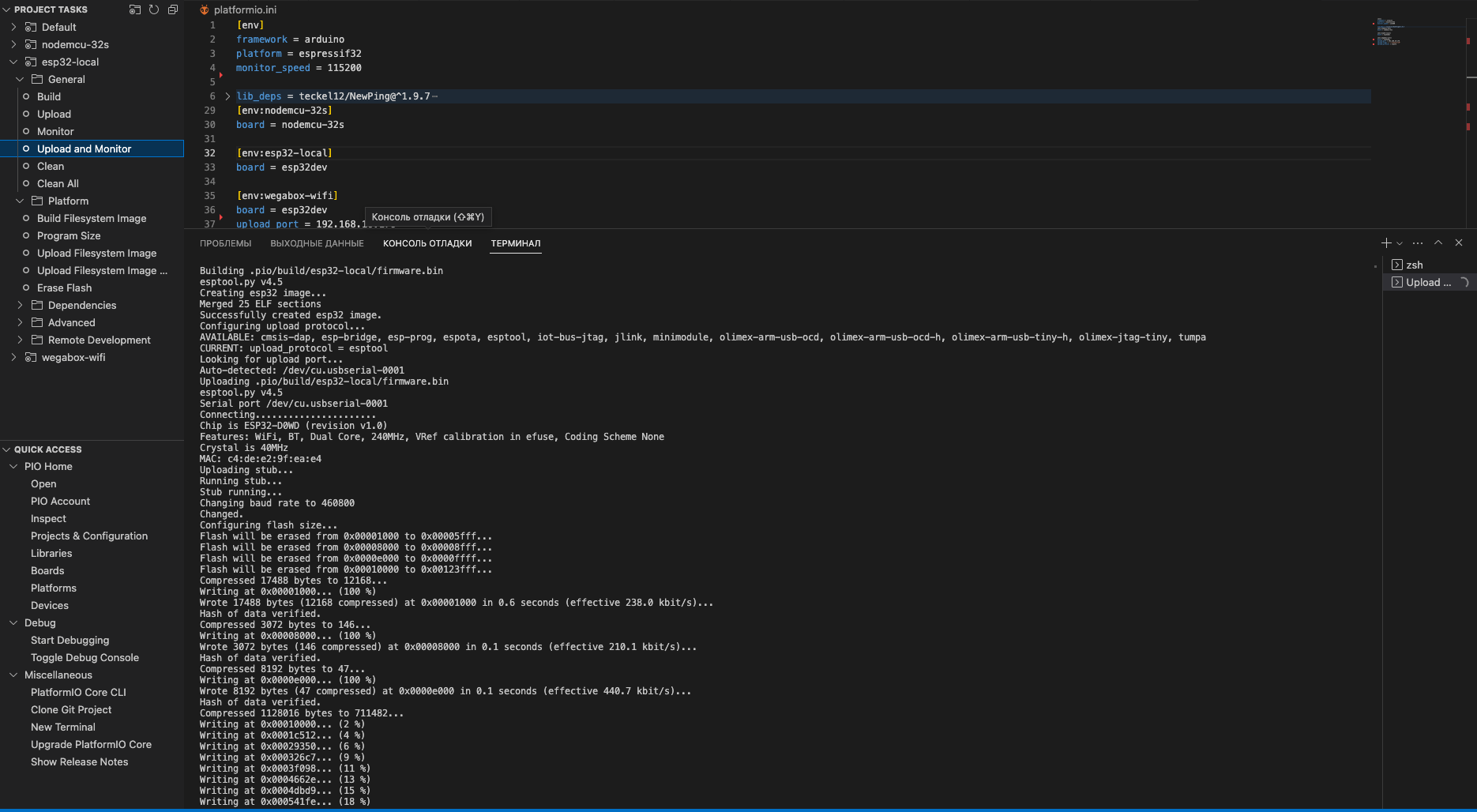
Task: Open the КОНСОЛЬ ОТЛАДКИ tab
Action: (x=427, y=243)
